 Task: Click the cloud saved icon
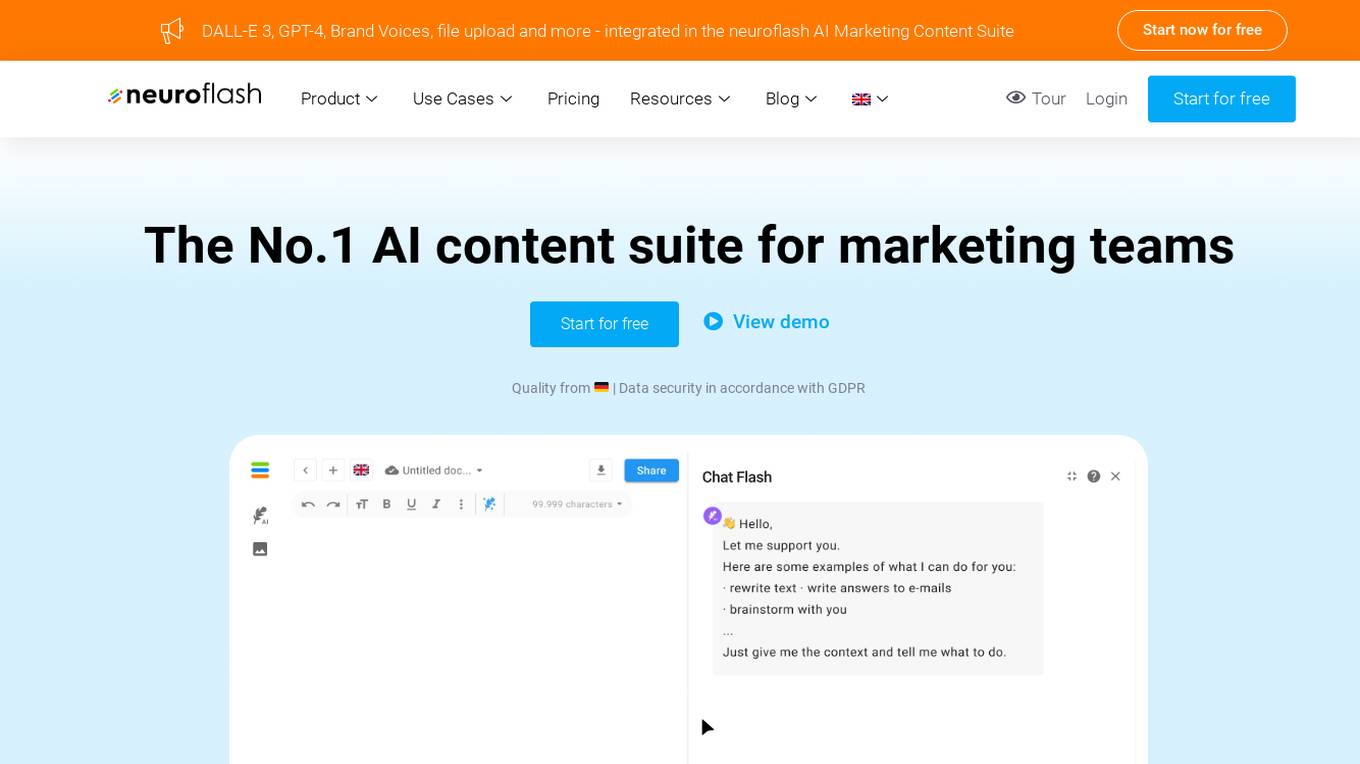[392, 470]
